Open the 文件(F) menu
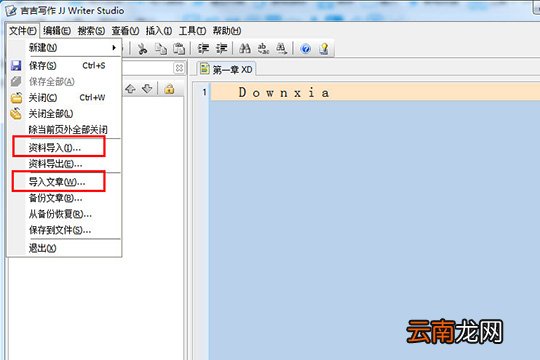The height and width of the screenshot is (360, 540). (22, 31)
